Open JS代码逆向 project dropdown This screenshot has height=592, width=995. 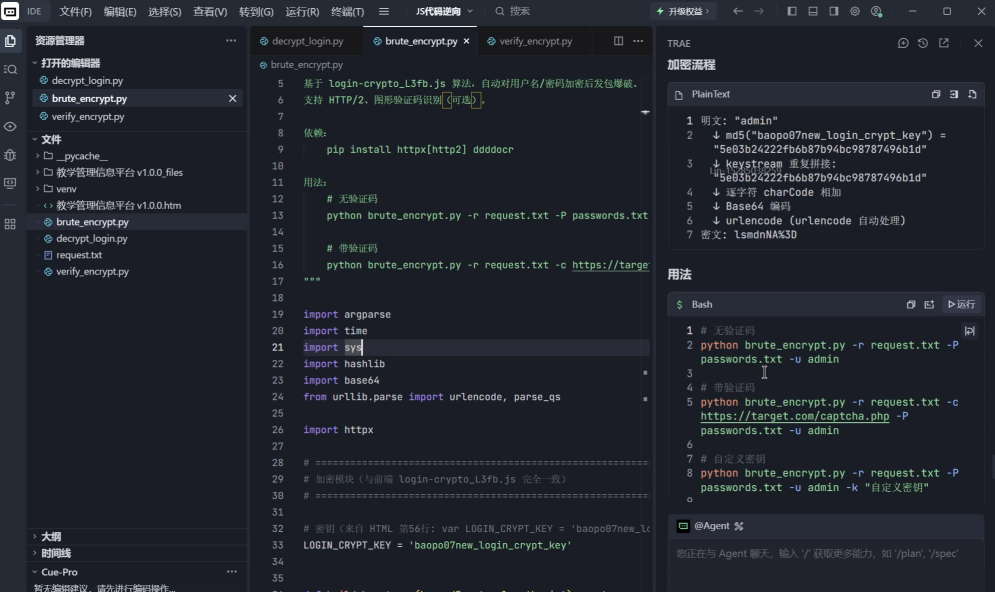coord(444,11)
